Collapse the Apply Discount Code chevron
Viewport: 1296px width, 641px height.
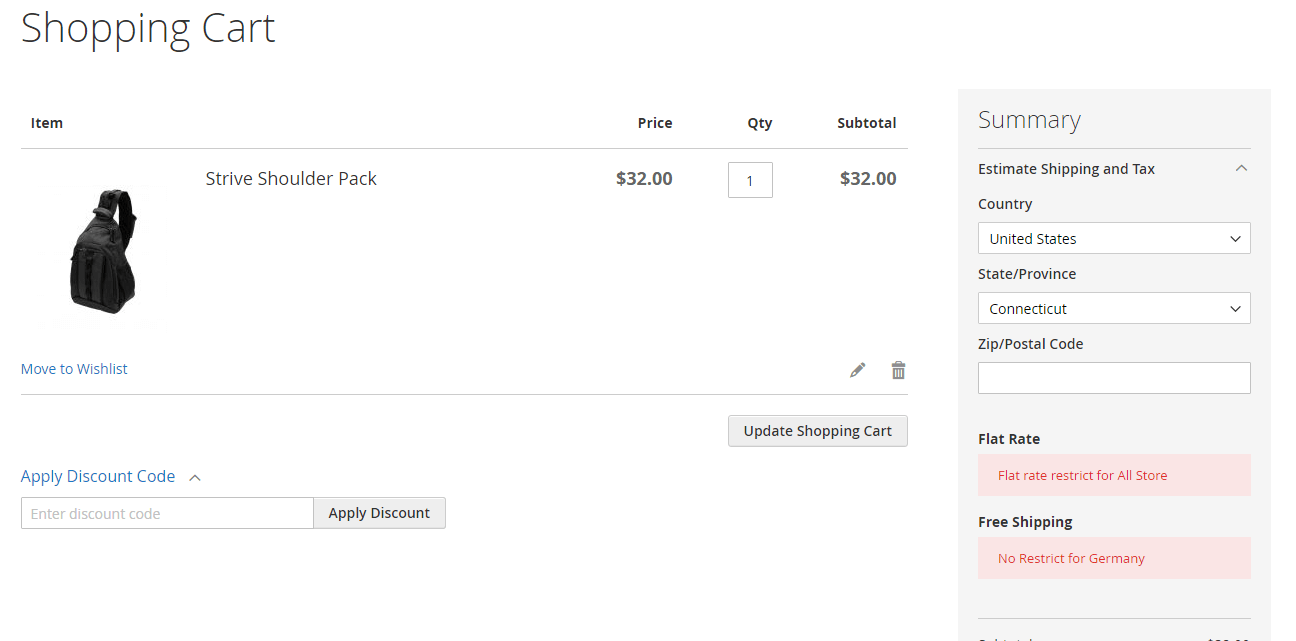tap(195, 477)
